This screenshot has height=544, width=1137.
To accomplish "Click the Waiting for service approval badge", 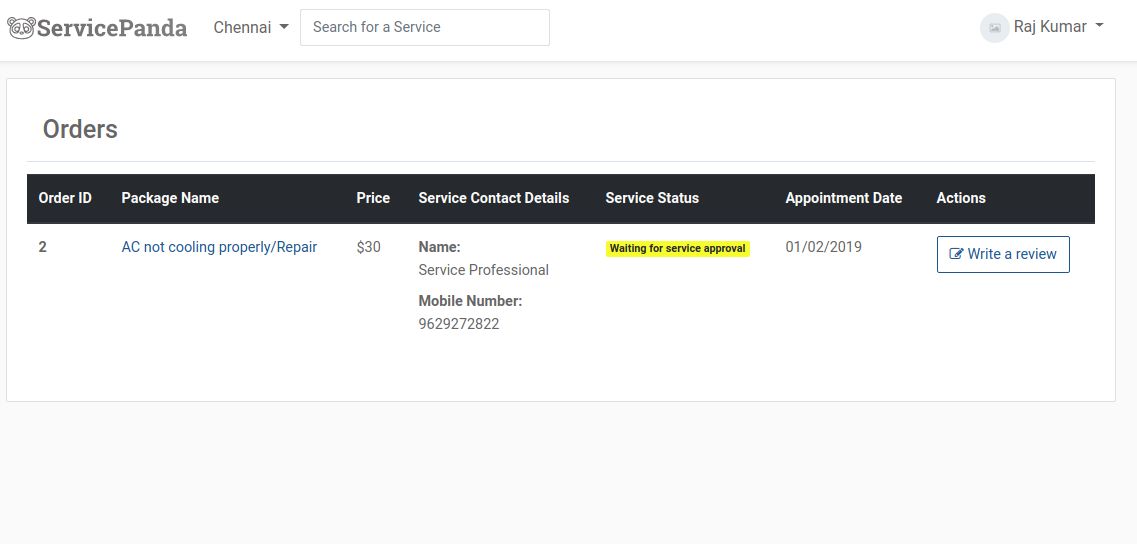I will 677,248.
